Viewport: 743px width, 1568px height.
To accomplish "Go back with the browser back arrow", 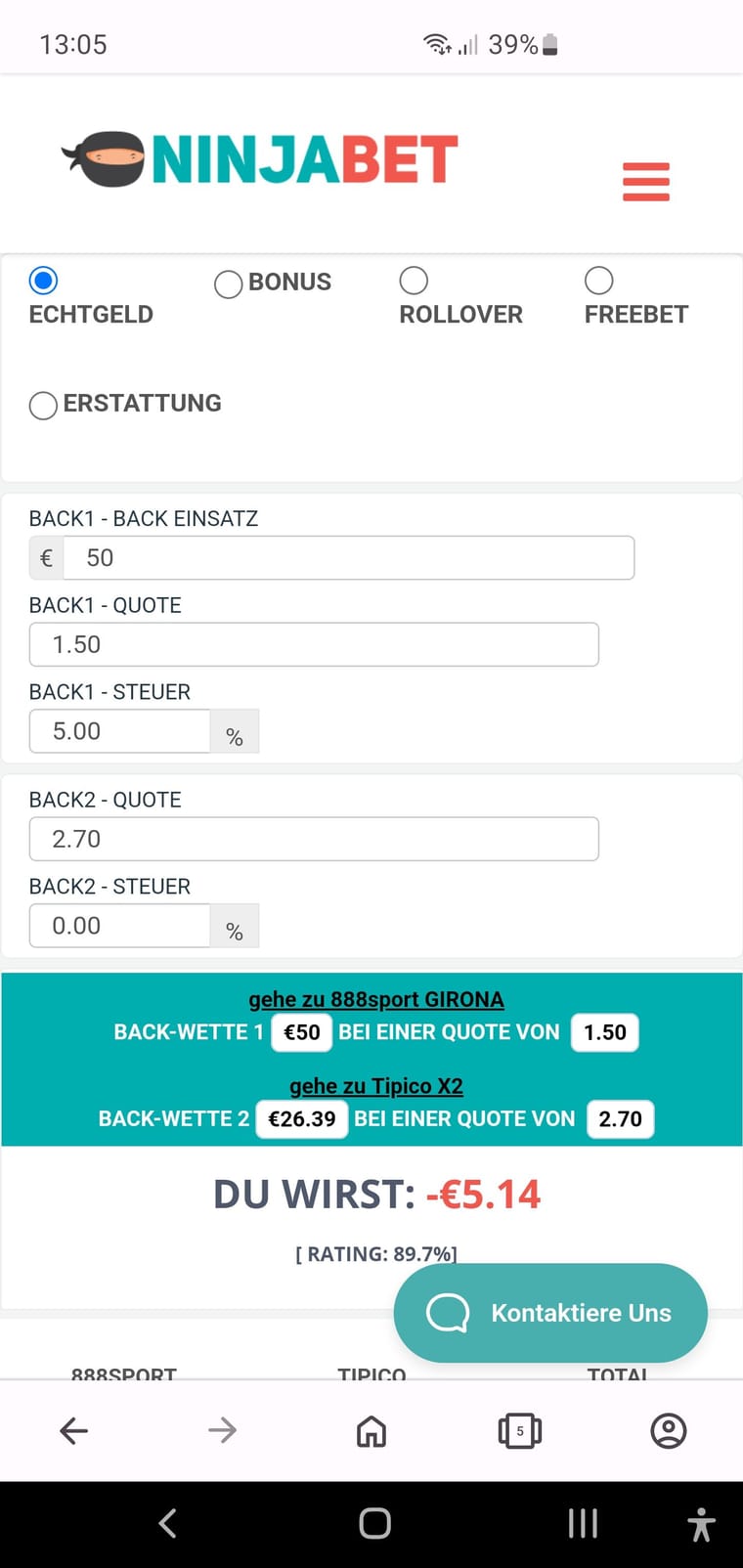I will tap(74, 1431).
